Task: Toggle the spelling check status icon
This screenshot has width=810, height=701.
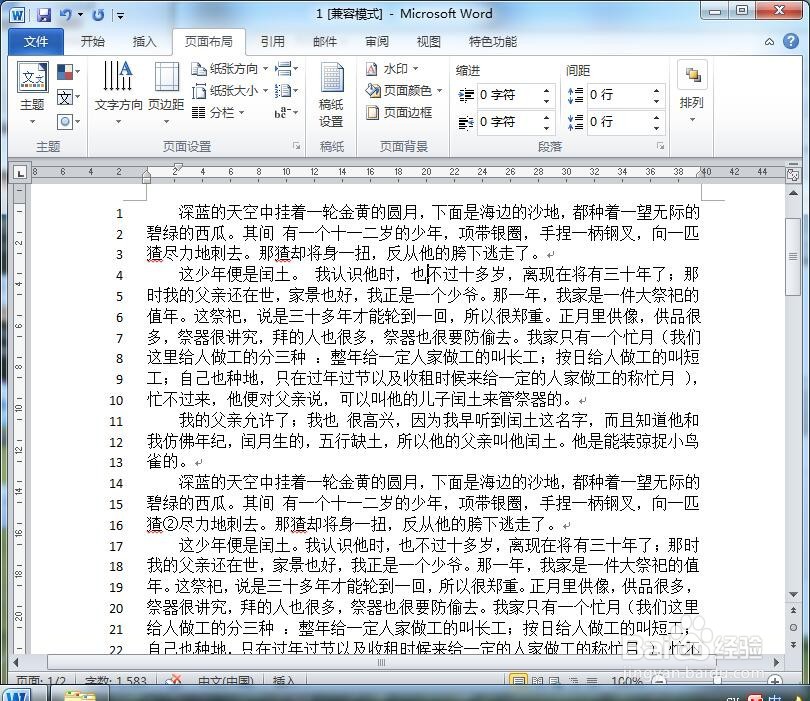Action: [175, 681]
